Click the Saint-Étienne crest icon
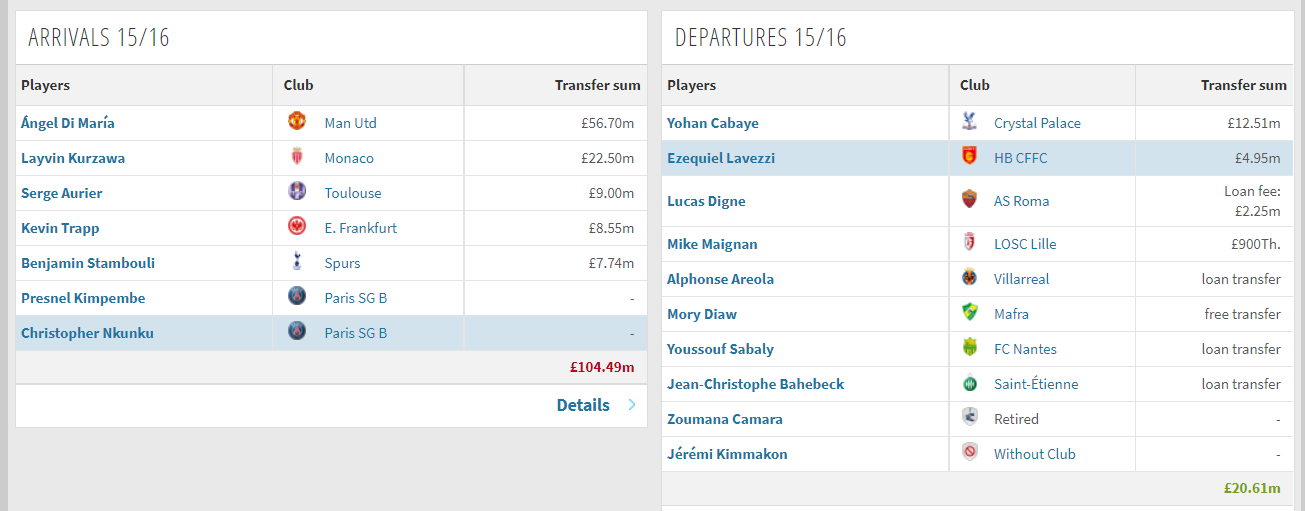Screen dimensions: 1305x511 click(x=968, y=383)
